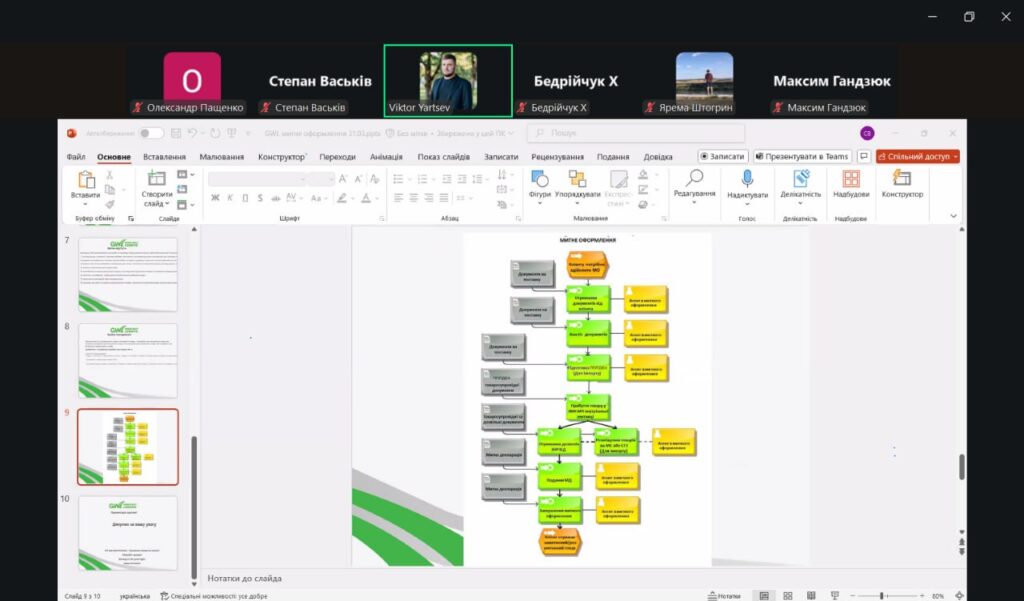Click the Editing (Редагування) magnifier icon

tap(694, 179)
